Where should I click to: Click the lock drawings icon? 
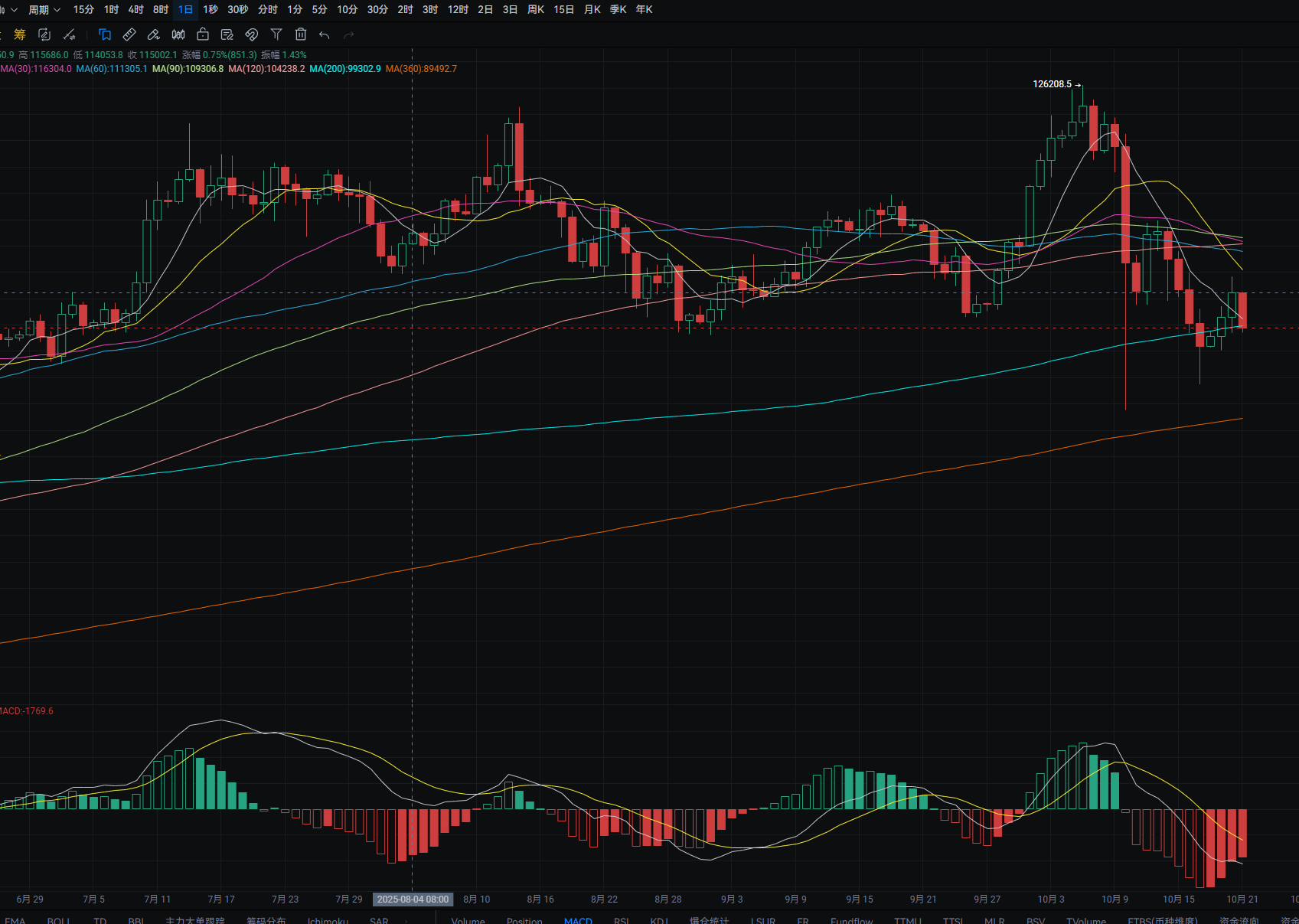click(203, 34)
